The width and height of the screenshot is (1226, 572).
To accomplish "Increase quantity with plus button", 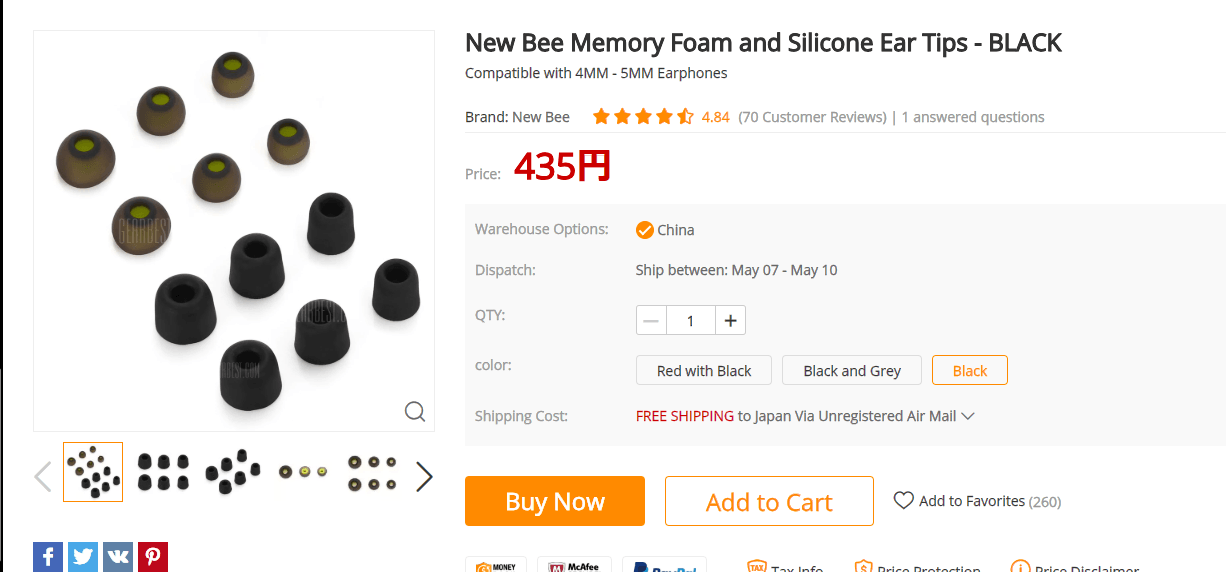I will [x=730, y=320].
